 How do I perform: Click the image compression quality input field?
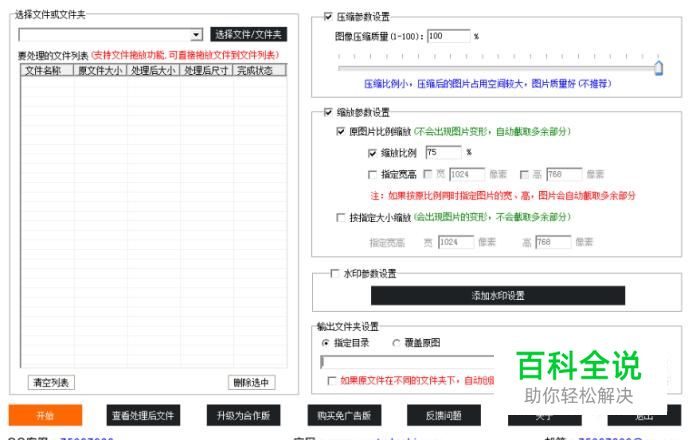tap(449, 36)
